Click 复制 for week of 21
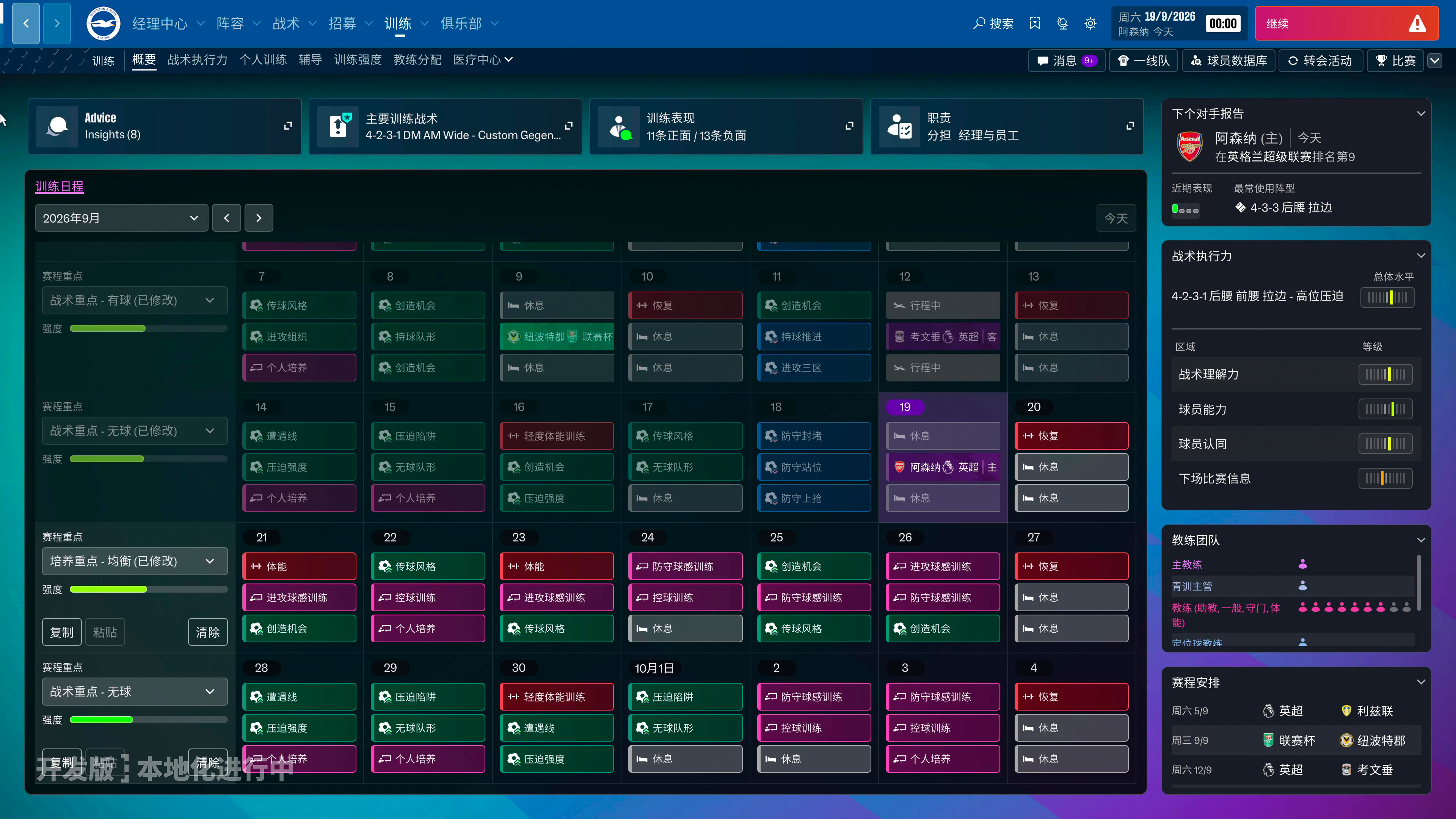The width and height of the screenshot is (1456, 819). pyautogui.click(x=61, y=632)
